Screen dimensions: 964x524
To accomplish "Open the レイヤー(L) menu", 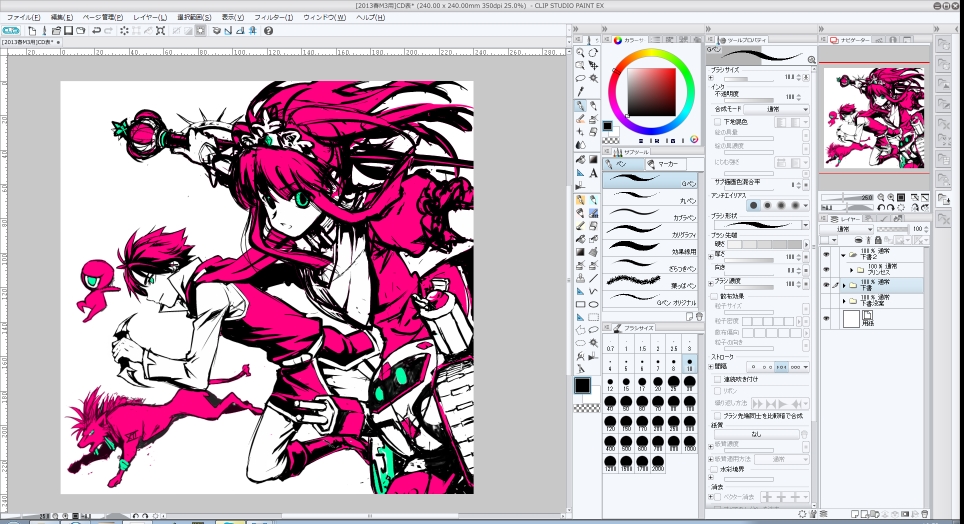I will coord(149,17).
